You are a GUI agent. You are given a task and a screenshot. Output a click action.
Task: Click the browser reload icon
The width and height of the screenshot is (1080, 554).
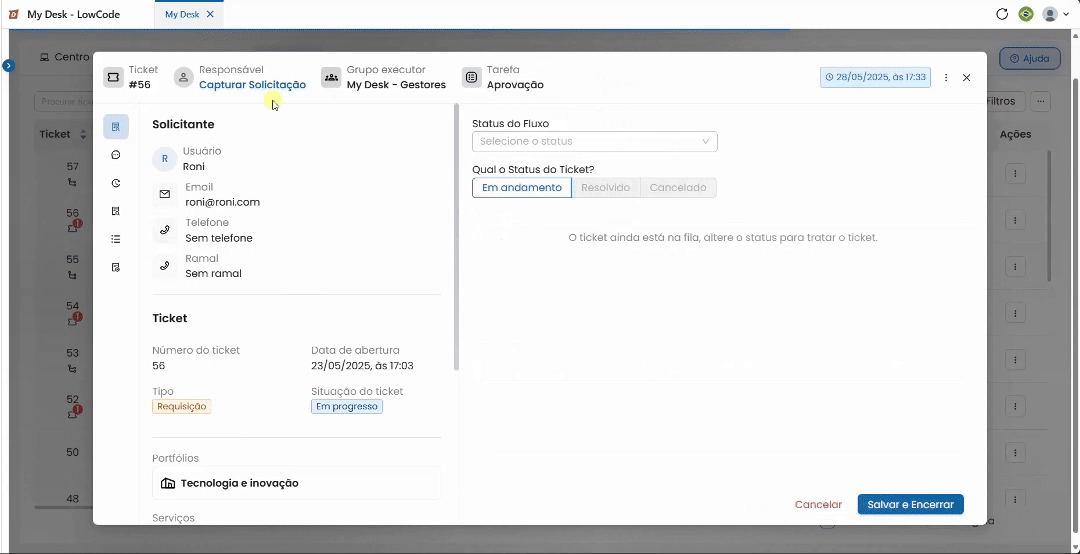coord(1002,14)
